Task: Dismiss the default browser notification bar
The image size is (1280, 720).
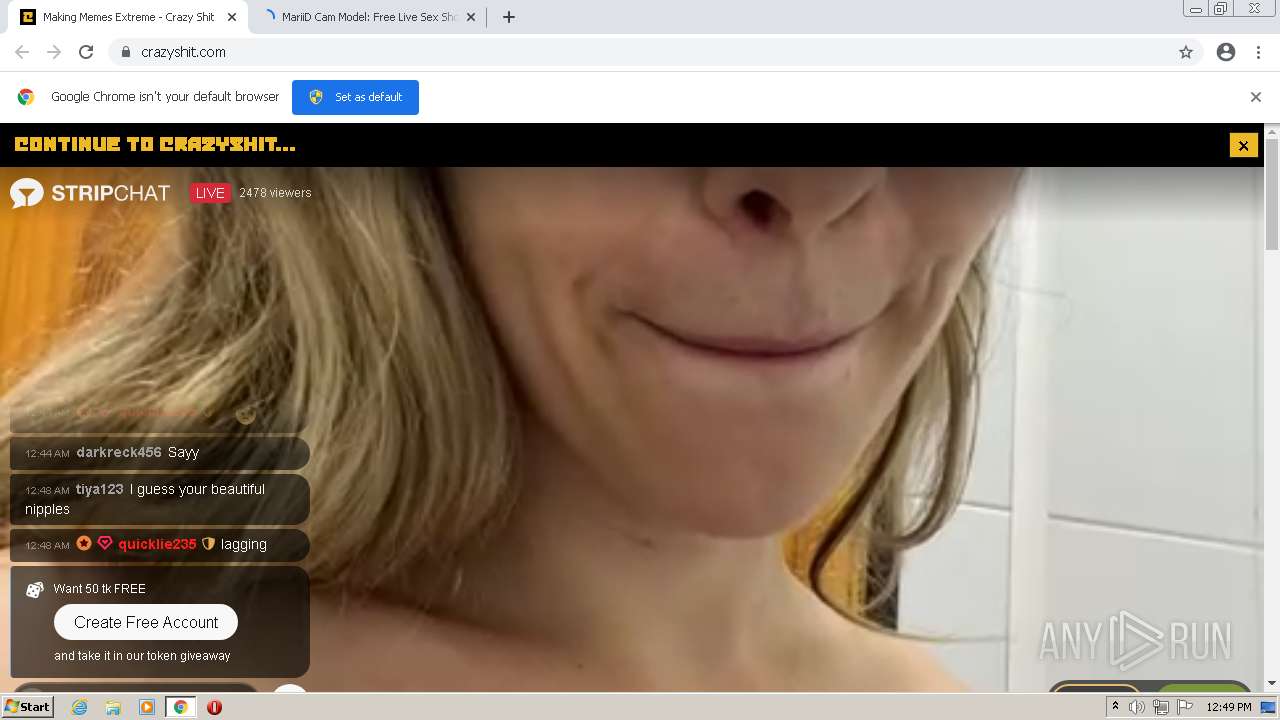Action: [x=1255, y=97]
